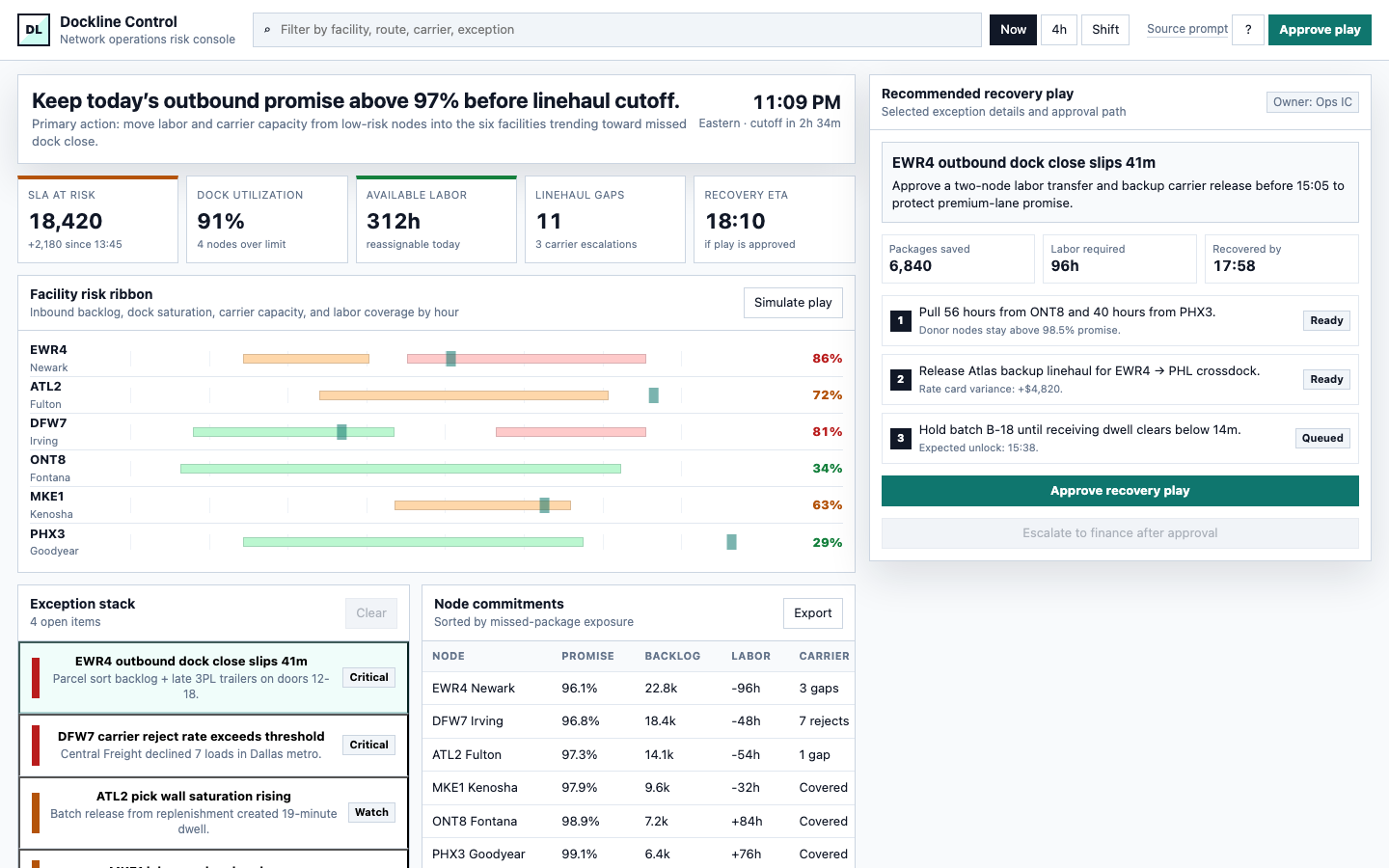Click the DFW7 81% risk value
1389x868 pixels.
pyautogui.click(x=827, y=432)
